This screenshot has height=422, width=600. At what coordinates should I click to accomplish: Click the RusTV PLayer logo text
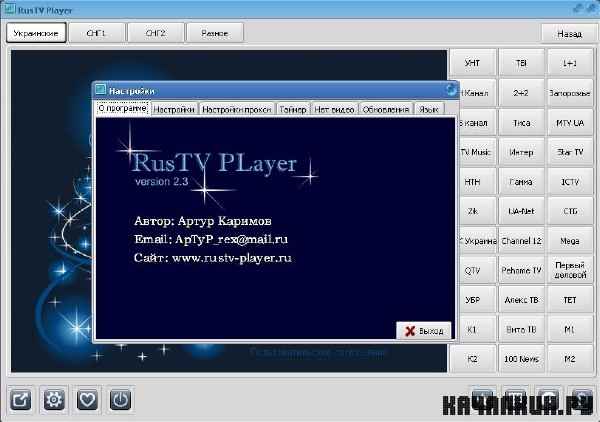tap(214, 163)
